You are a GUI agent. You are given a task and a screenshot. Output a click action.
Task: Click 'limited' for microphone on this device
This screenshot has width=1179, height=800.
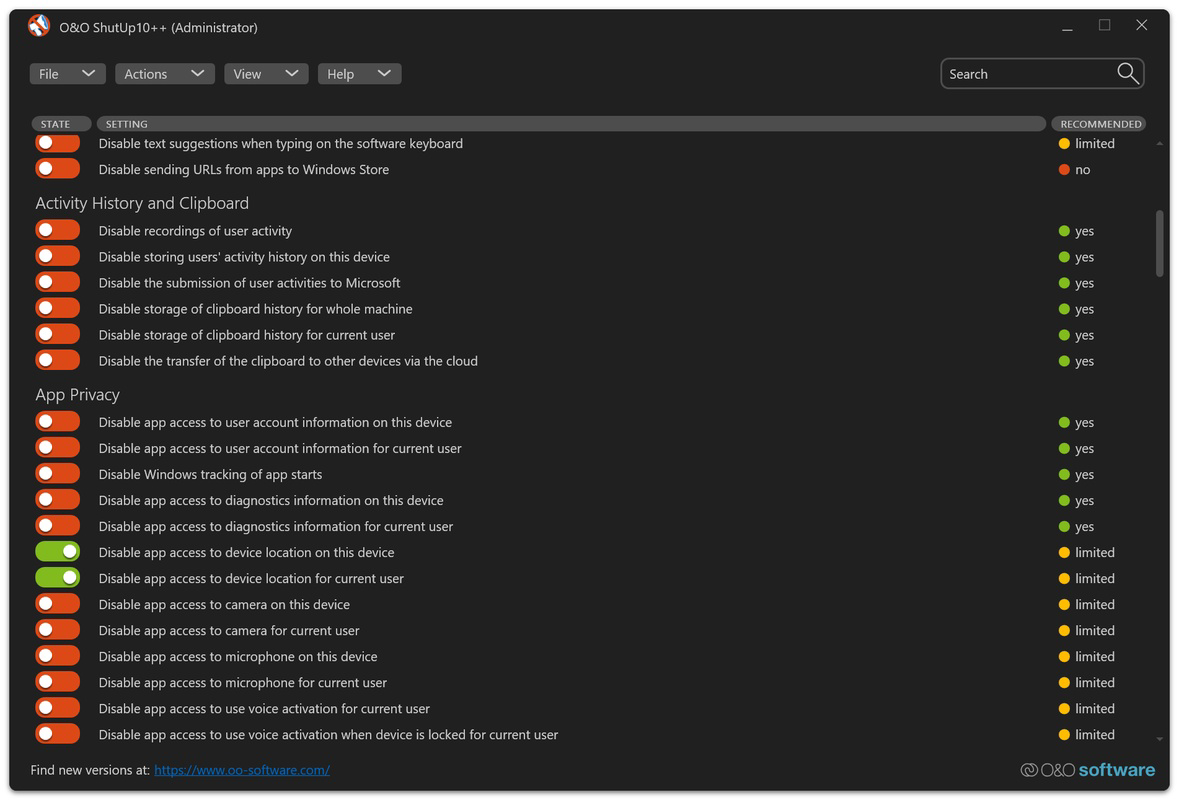(x=1095, y=656)
